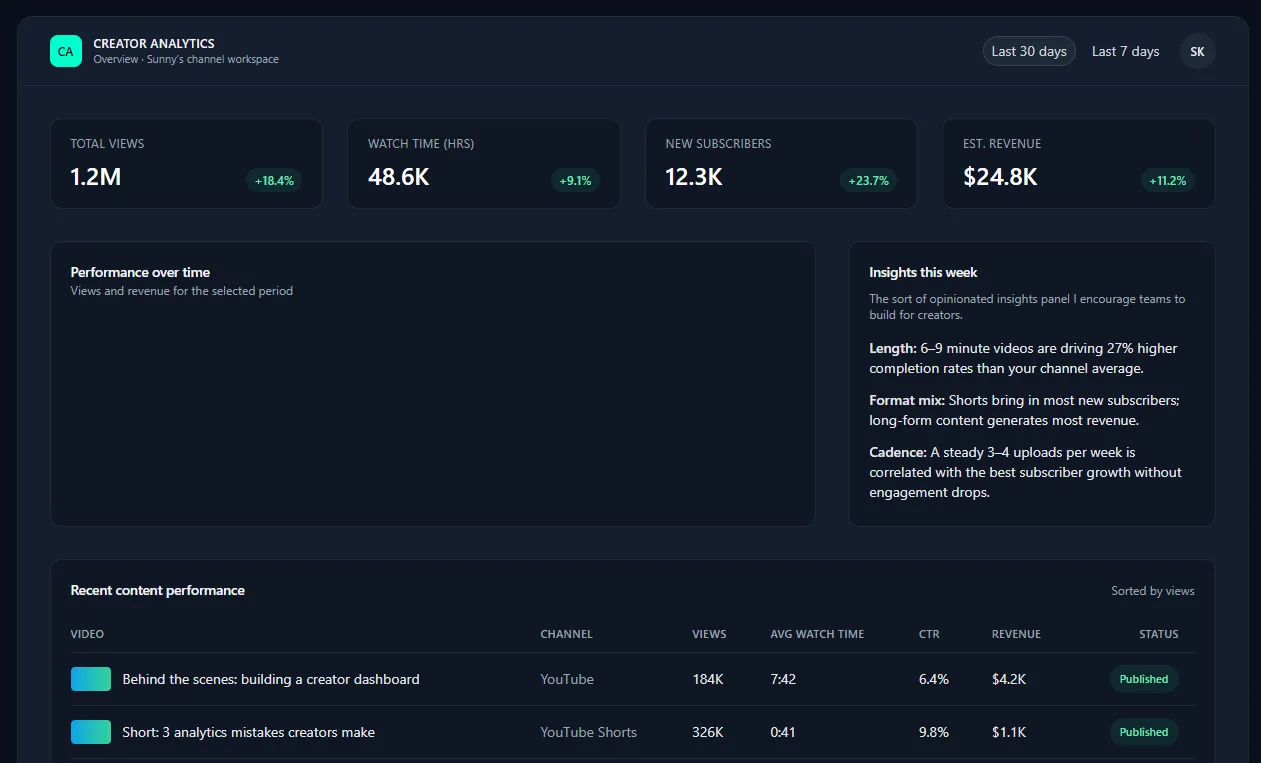
Task: Click the Performance over time heading
Action: coord(140,272)
